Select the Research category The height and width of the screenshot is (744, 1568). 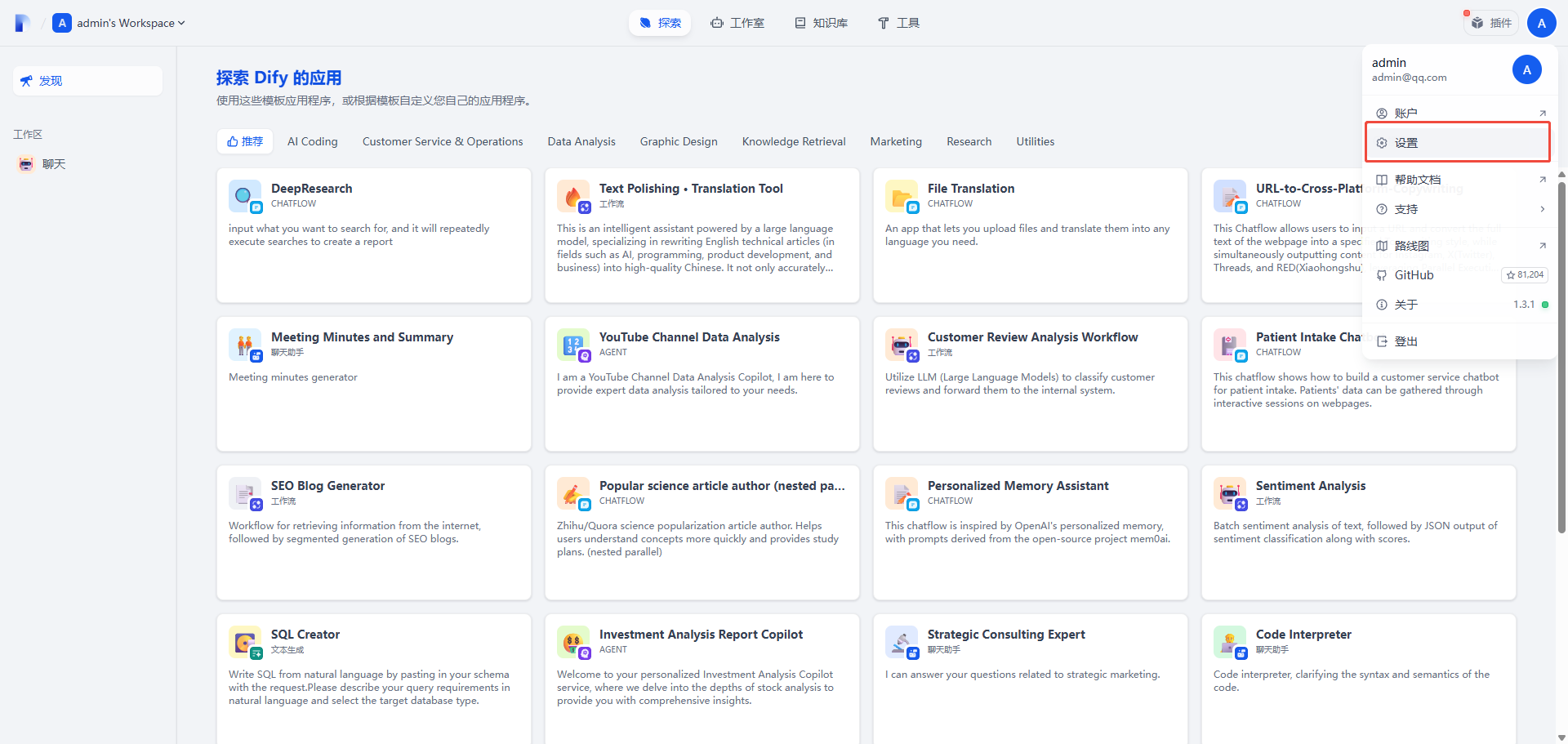[x=969, y=141]
